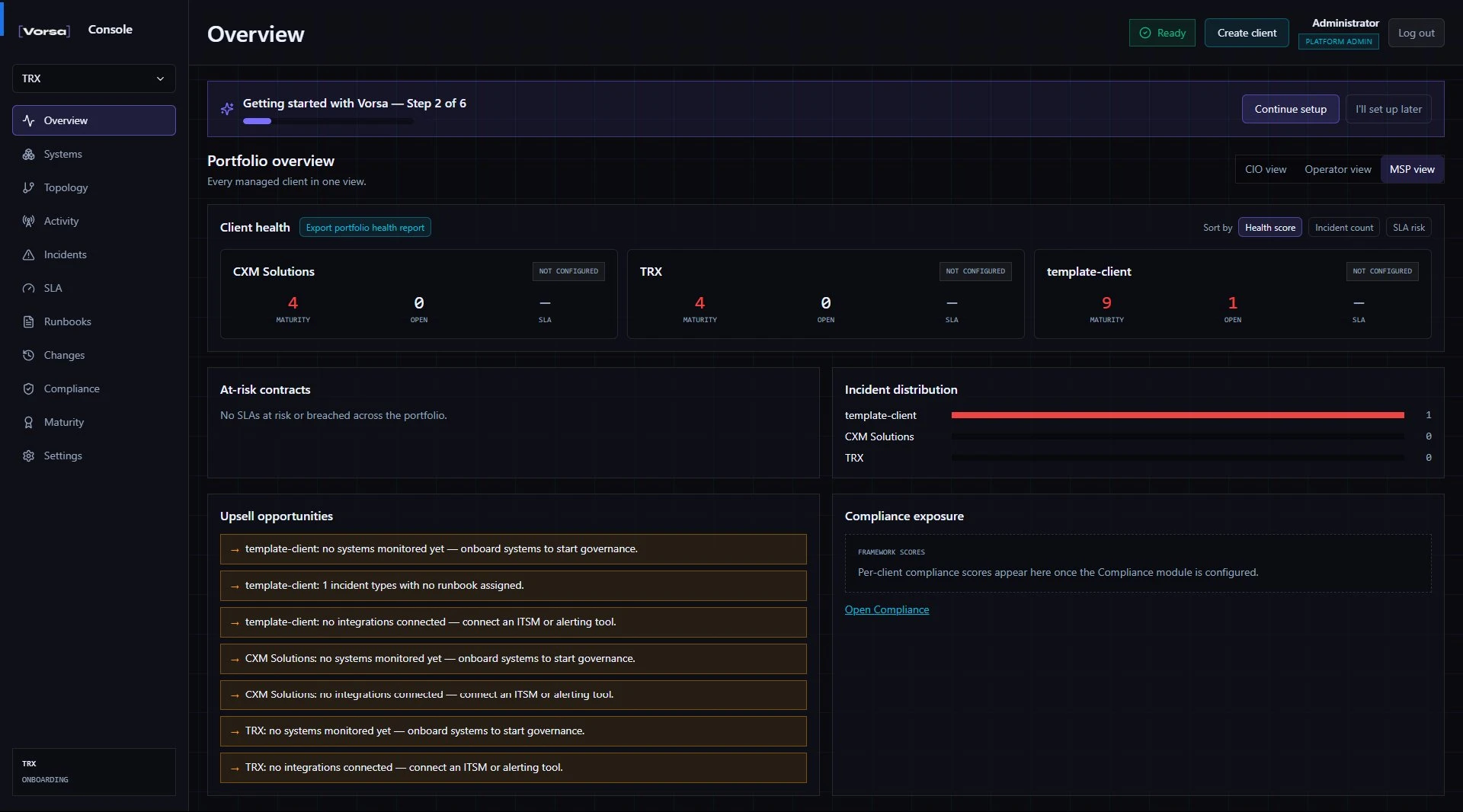Click template-client runbook assigned upsell row
The height and width of the screenshot is (812, 1463).
coord(513,586)
